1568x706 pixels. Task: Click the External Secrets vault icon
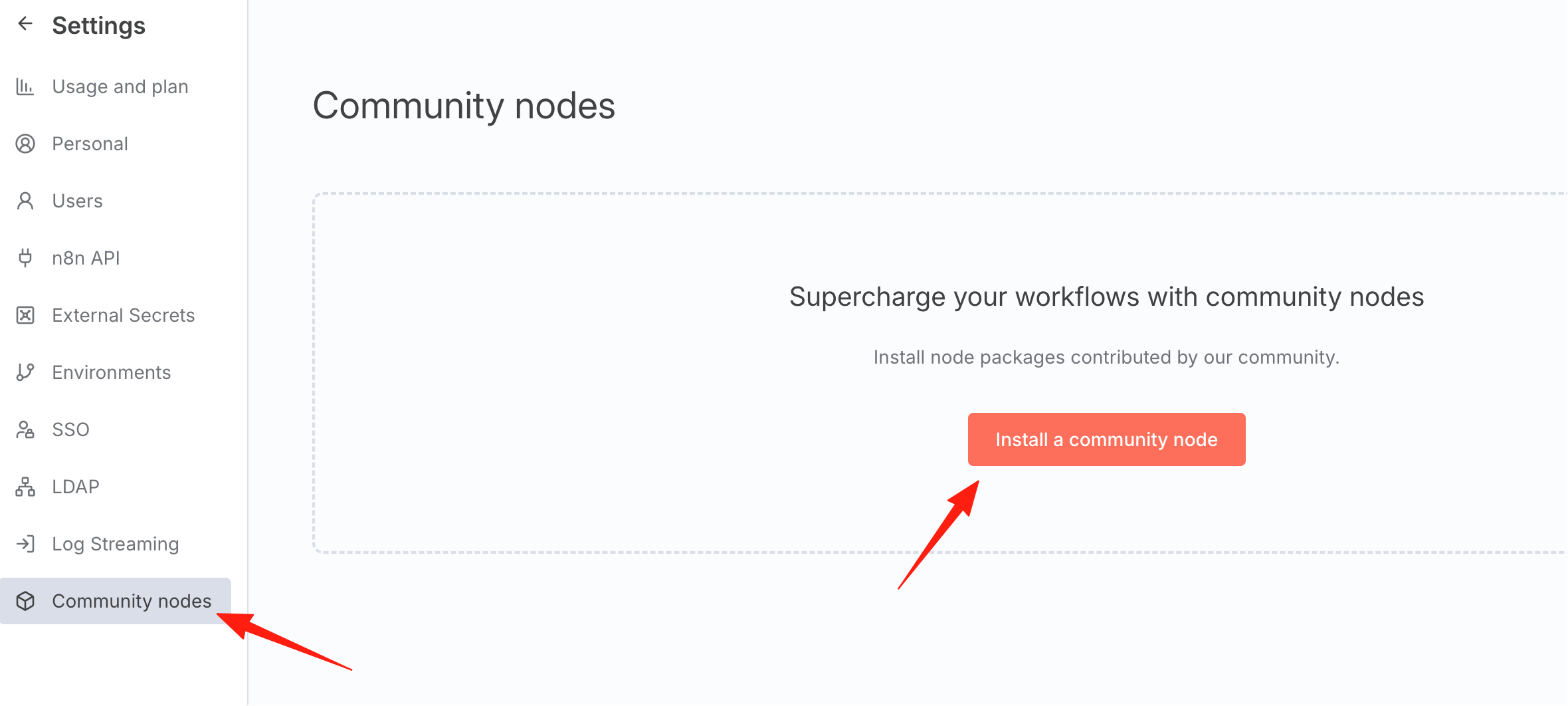(x=25, y=315)
